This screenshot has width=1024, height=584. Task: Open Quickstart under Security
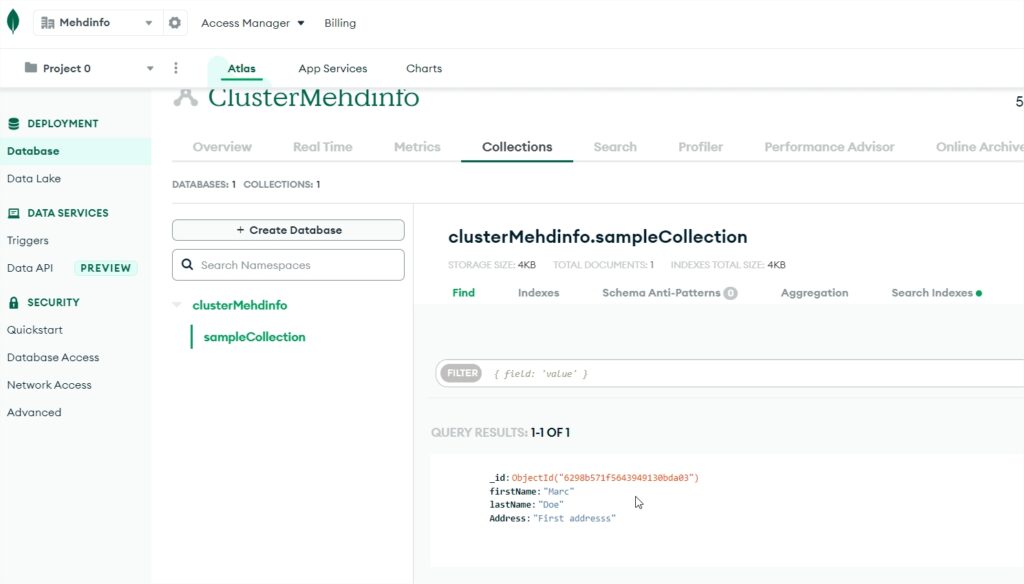tap(35, 330)
